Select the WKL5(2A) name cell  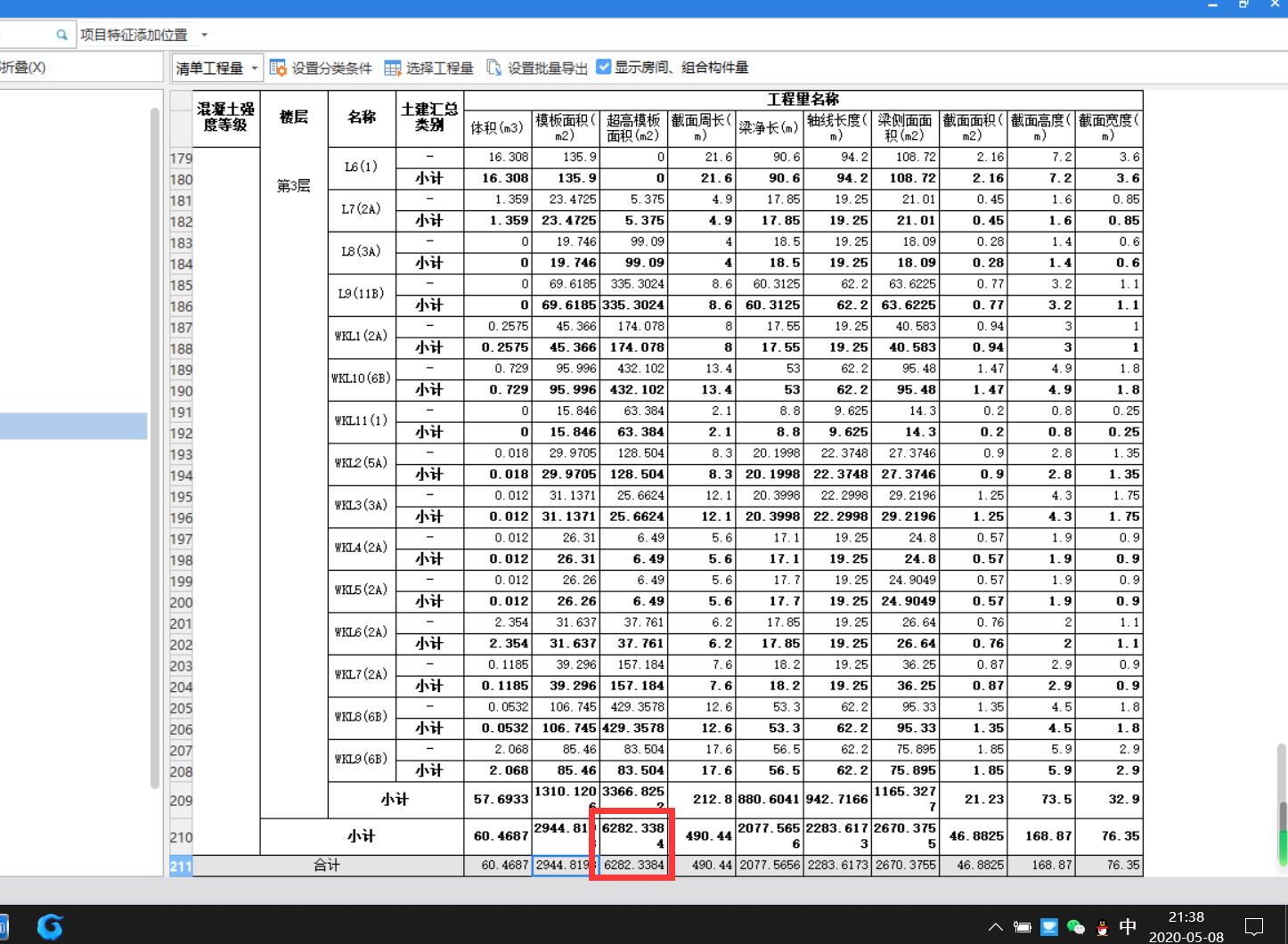(362, 590)
